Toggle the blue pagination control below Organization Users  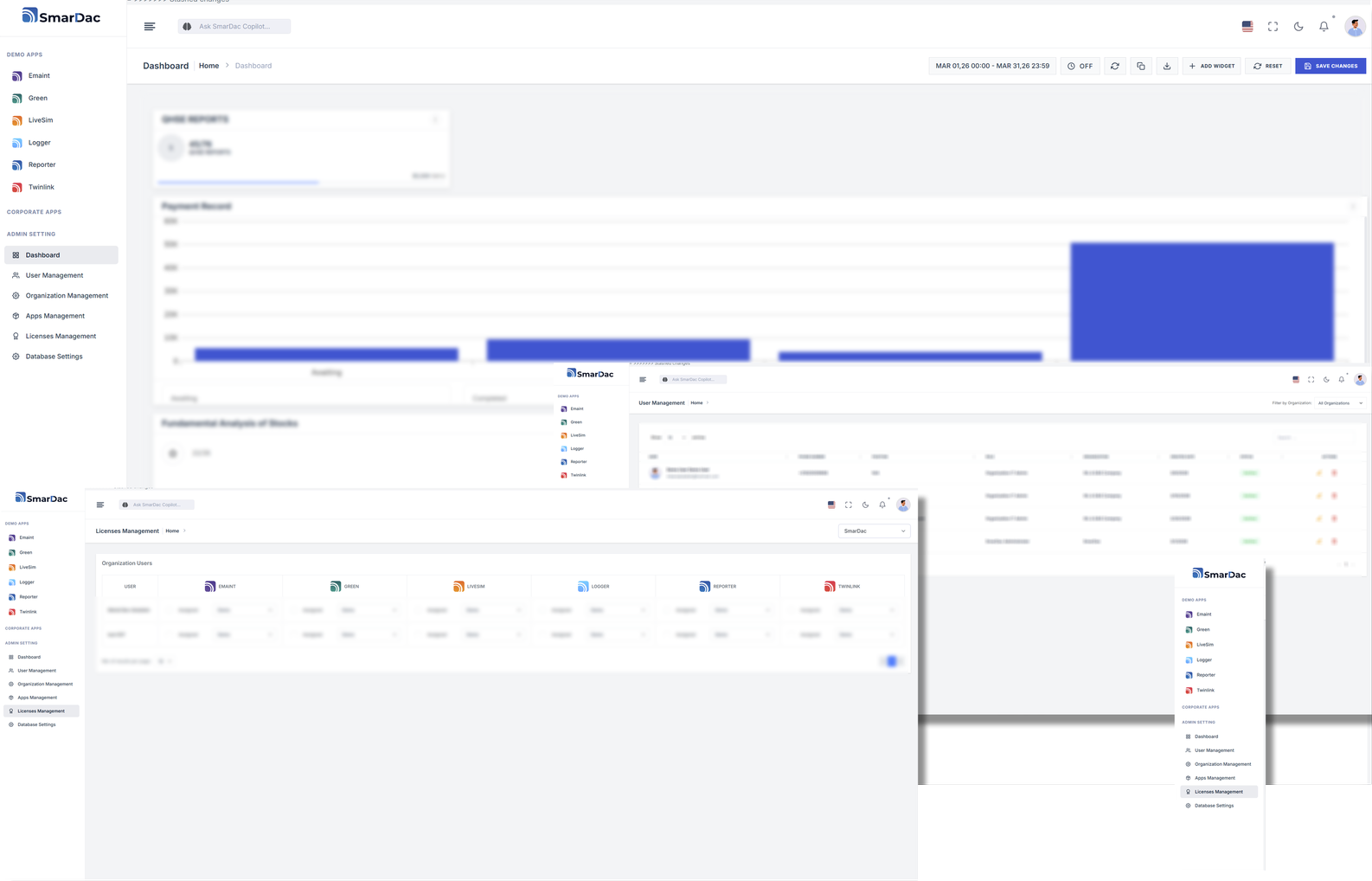point(892,661)
